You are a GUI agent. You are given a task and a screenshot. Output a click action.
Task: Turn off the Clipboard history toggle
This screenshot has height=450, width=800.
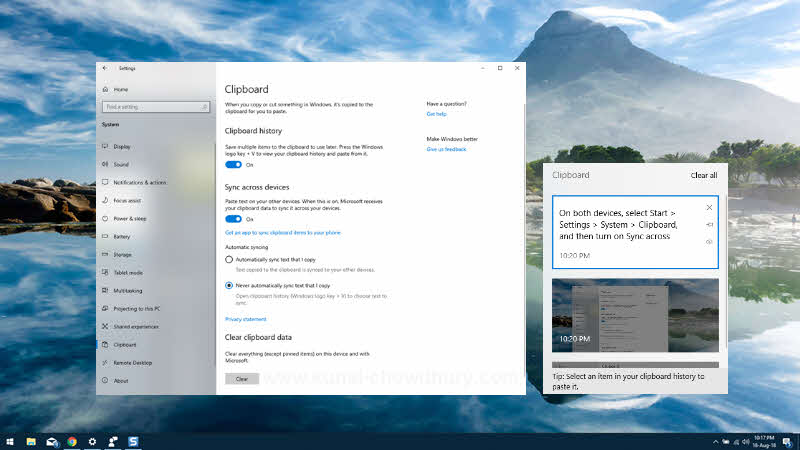tap(233, 165)
